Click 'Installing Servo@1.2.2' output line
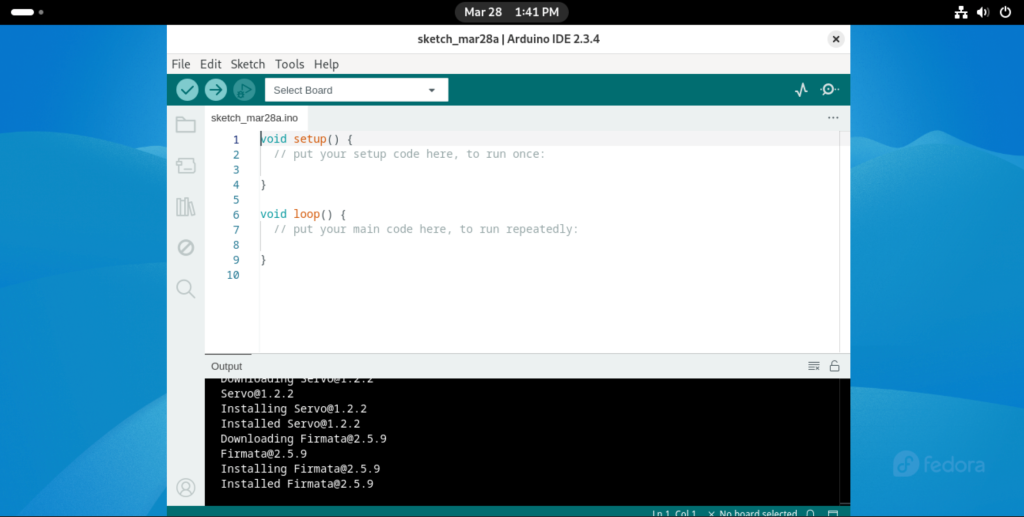 coord(294,409)
